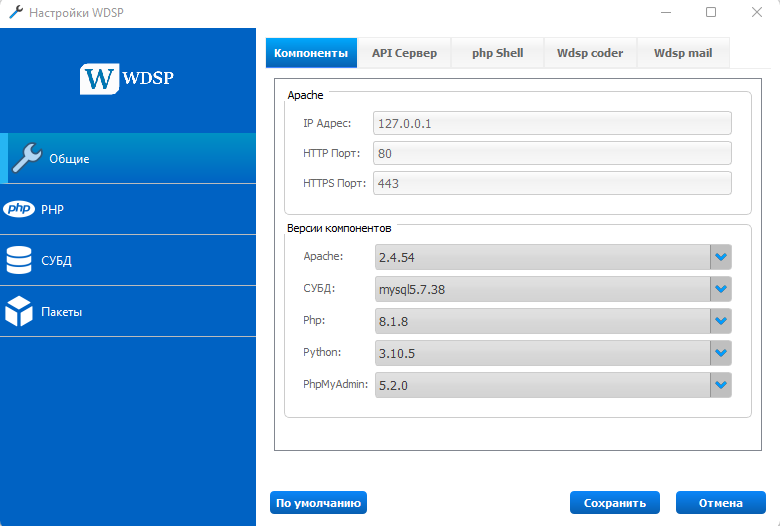Image resolution: width=780 pixels, height=526 pixels.
Task: Select the Php 8.1.8 combo box
Action: coord(553,321)
